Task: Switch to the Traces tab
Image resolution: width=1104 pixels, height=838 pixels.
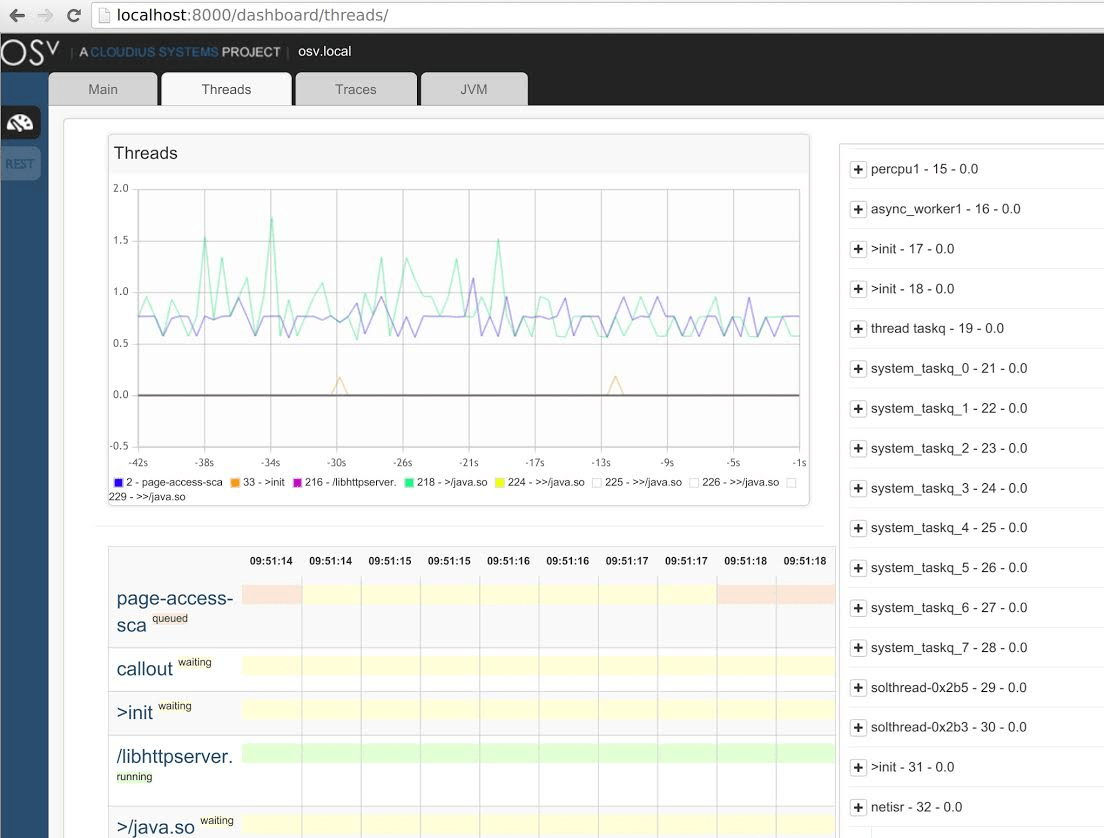Action: click(x=356, y=89)
